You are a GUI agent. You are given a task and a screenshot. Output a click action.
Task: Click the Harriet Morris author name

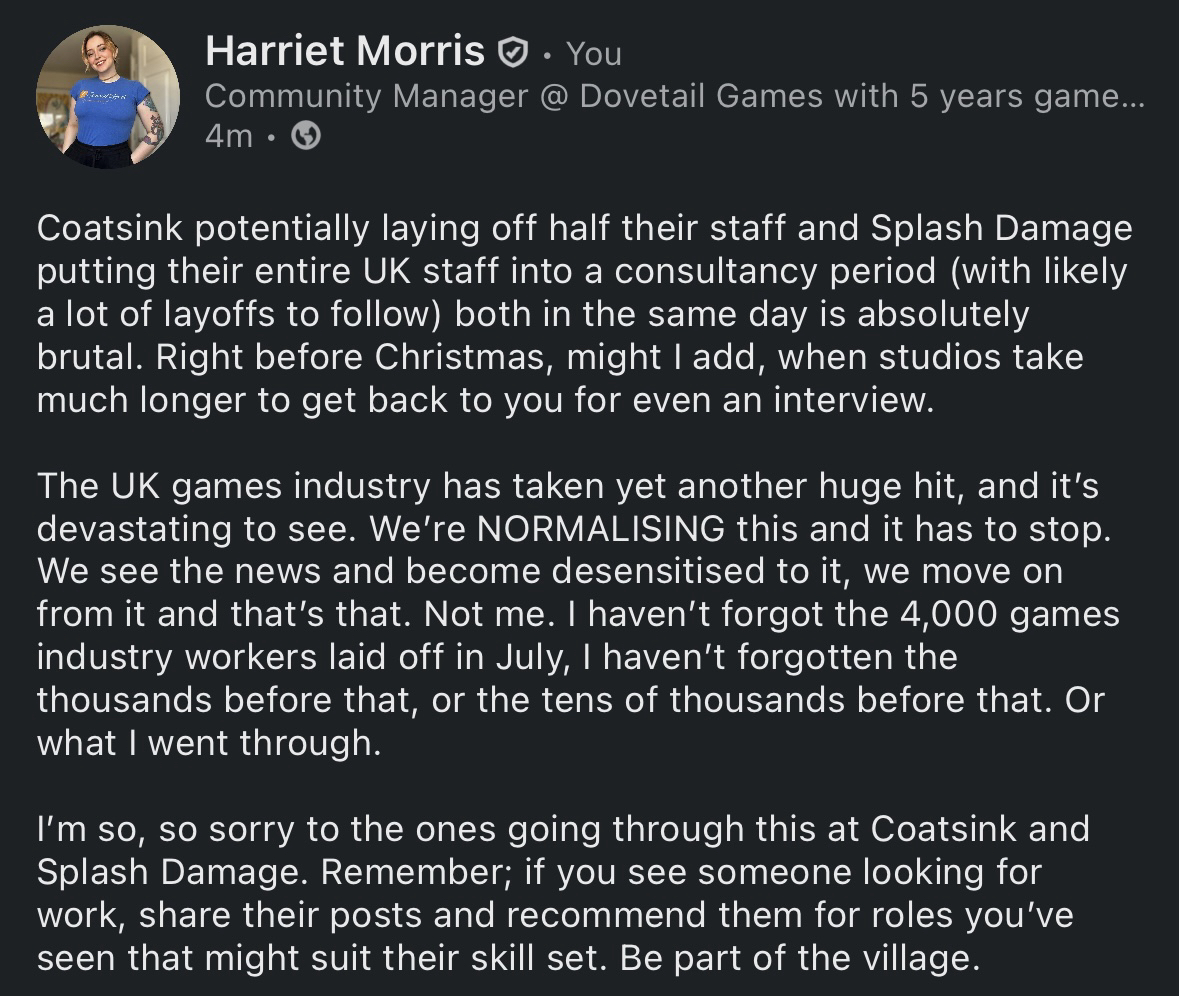tap(345, 51)
